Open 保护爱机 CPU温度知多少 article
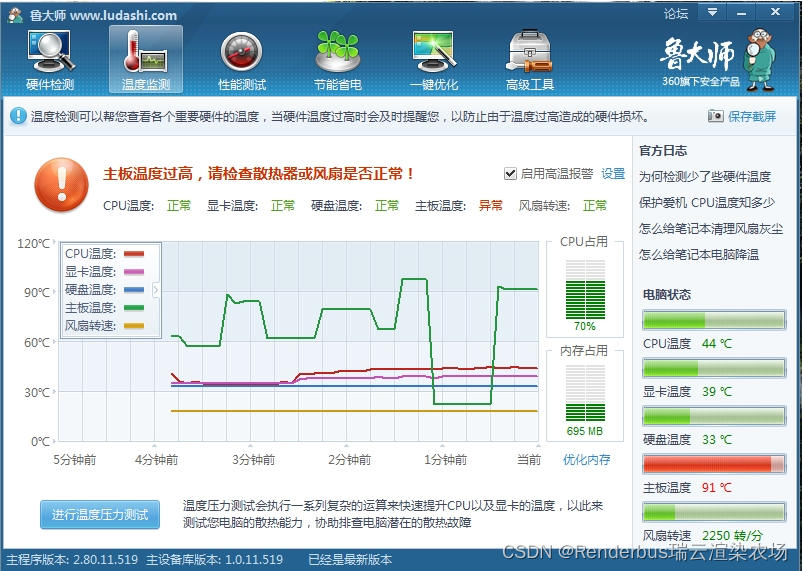 [x=707, y=203]
